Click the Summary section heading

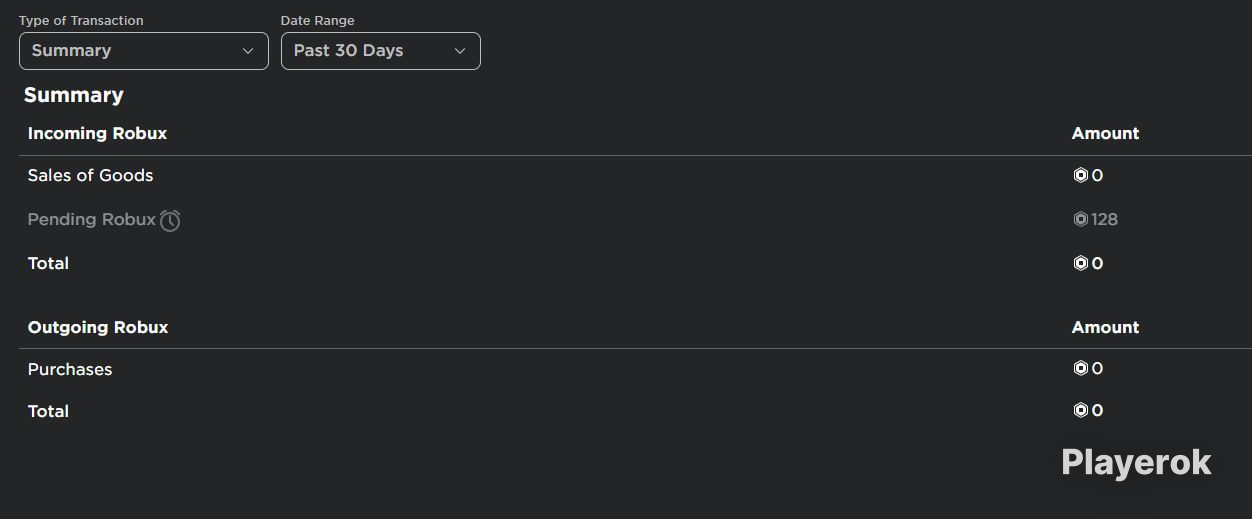pyautogui.click(x=74, y=95)
